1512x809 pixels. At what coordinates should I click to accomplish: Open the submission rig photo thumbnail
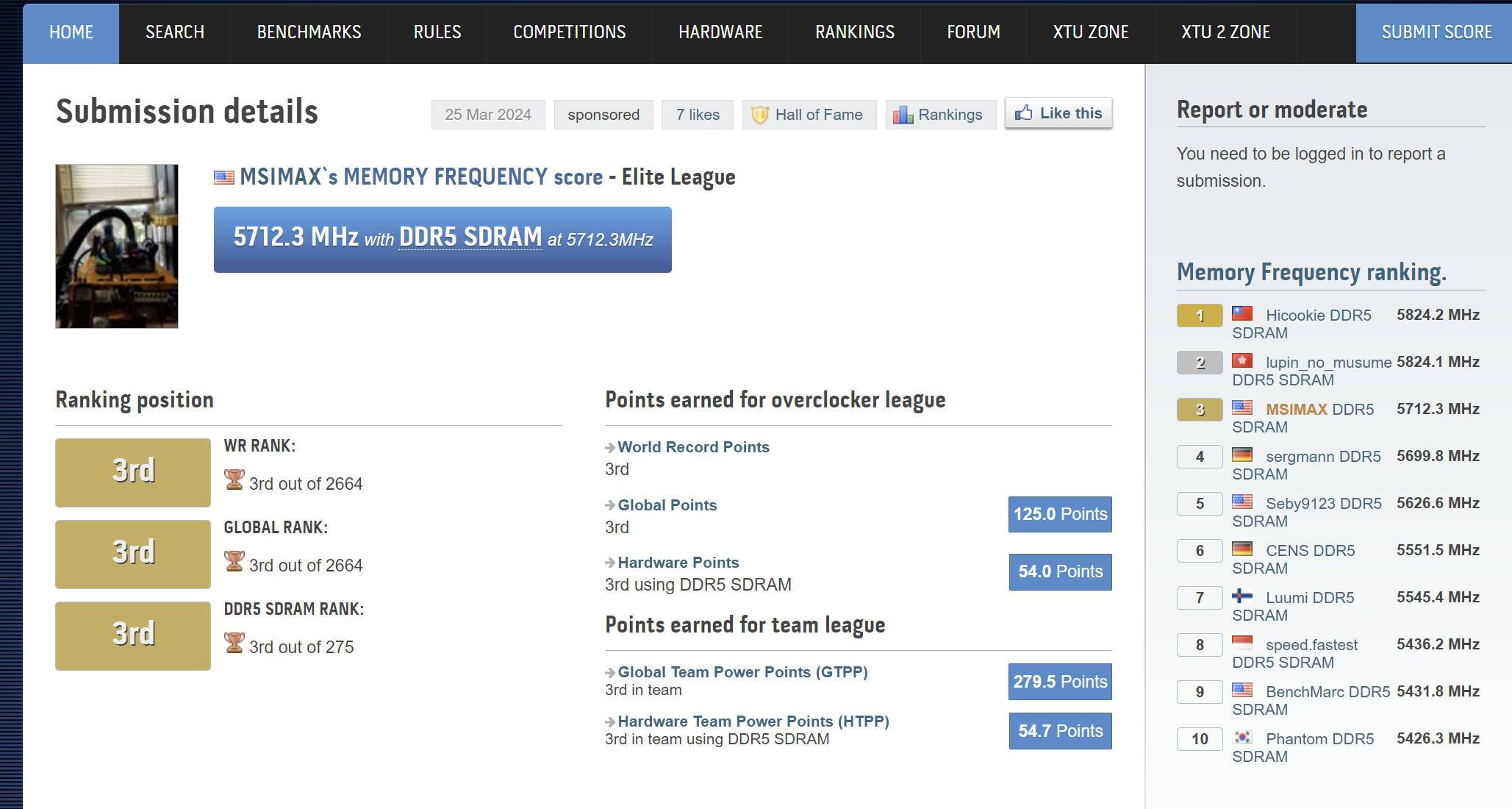117,246
